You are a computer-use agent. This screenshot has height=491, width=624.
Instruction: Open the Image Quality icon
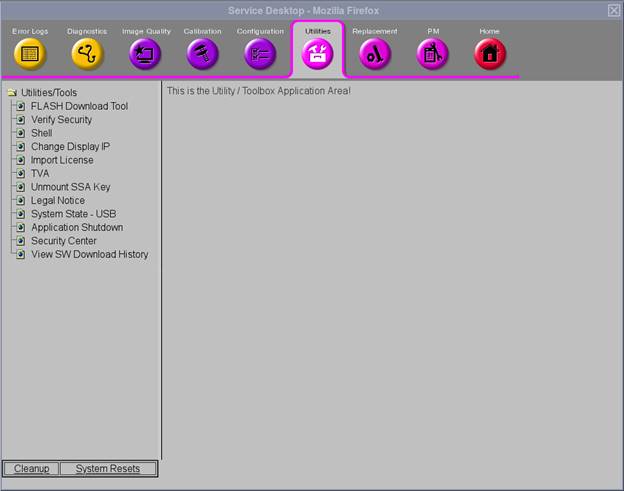(145, 54)
